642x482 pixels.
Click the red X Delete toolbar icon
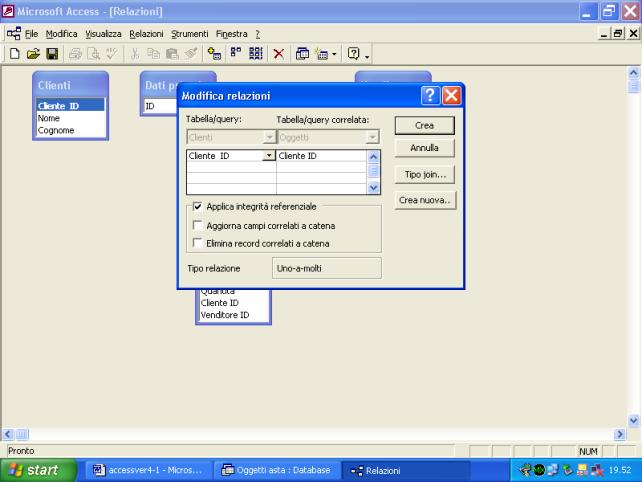tap(279, 54)
